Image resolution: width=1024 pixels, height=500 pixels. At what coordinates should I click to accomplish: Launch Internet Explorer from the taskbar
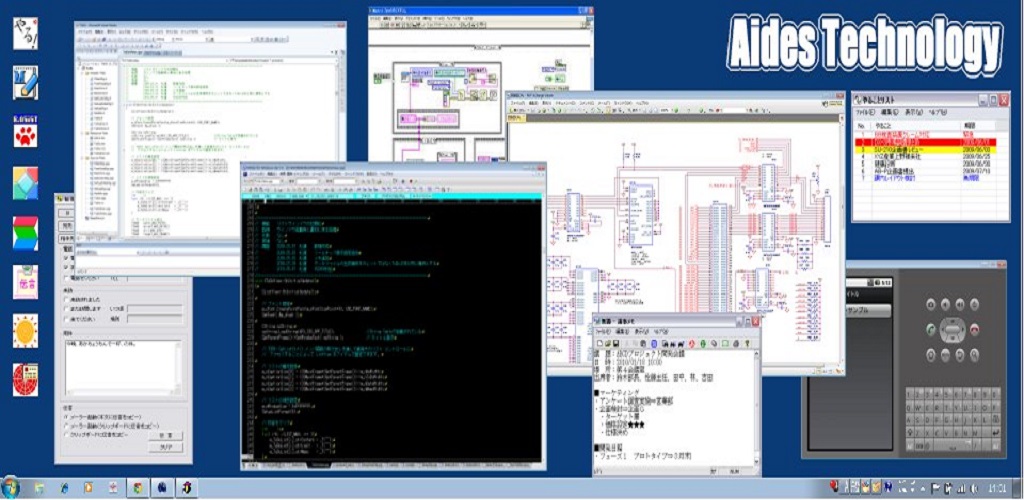tap(63, 488)
